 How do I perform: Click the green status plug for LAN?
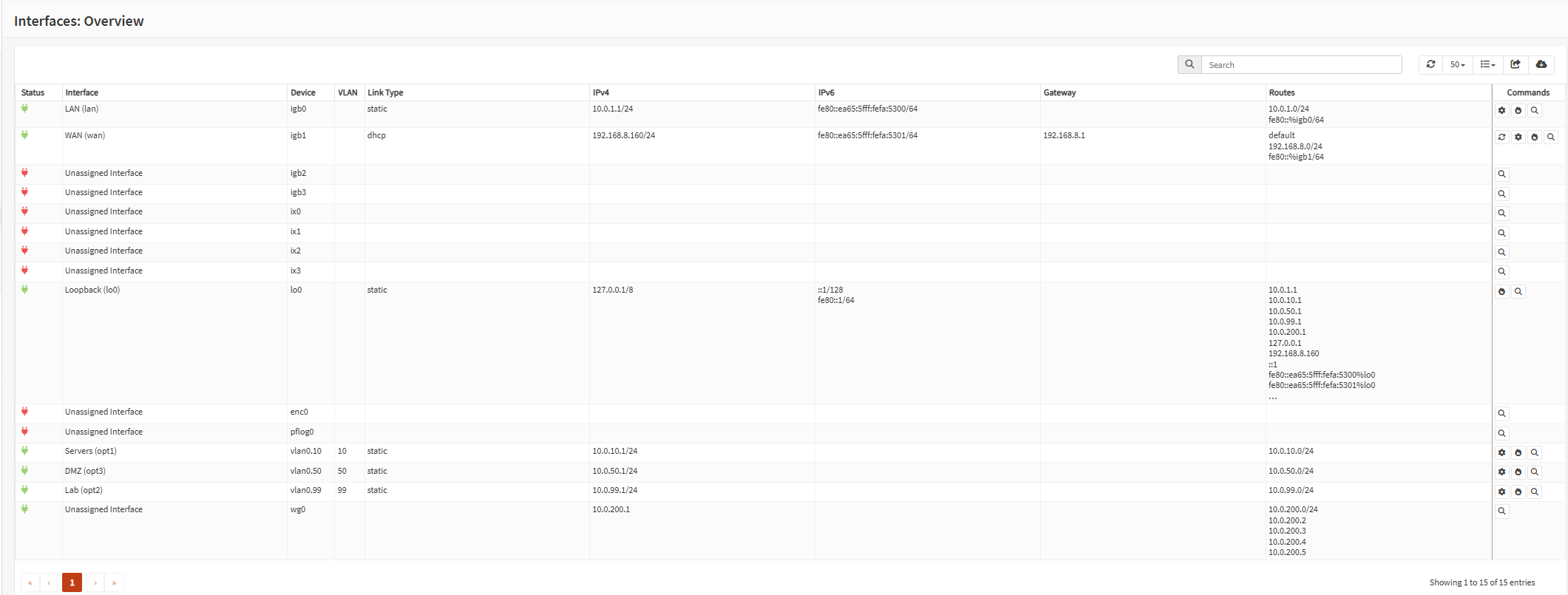click(x=24, y=109)
